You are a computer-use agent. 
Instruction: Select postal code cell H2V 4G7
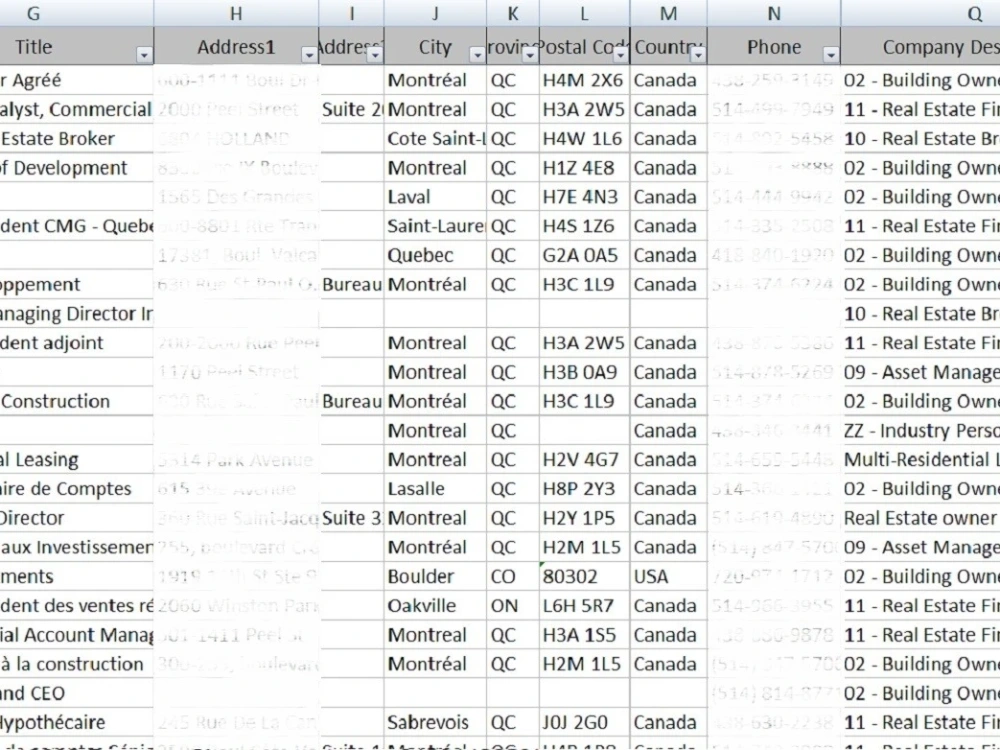coord(585,460)
